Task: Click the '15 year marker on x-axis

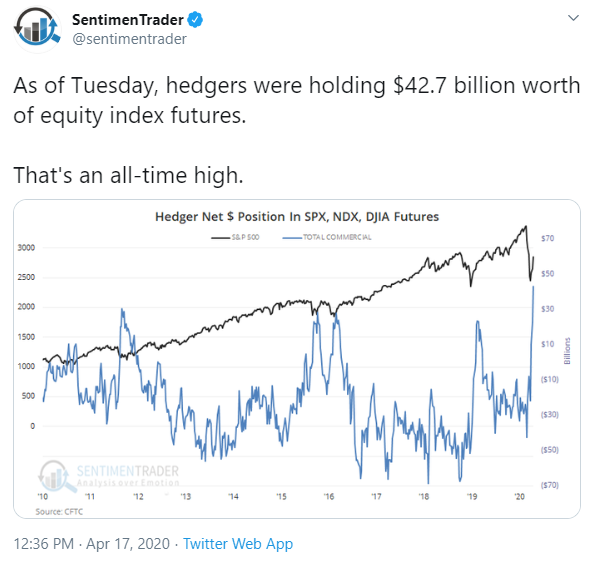Action: point(281,497)
